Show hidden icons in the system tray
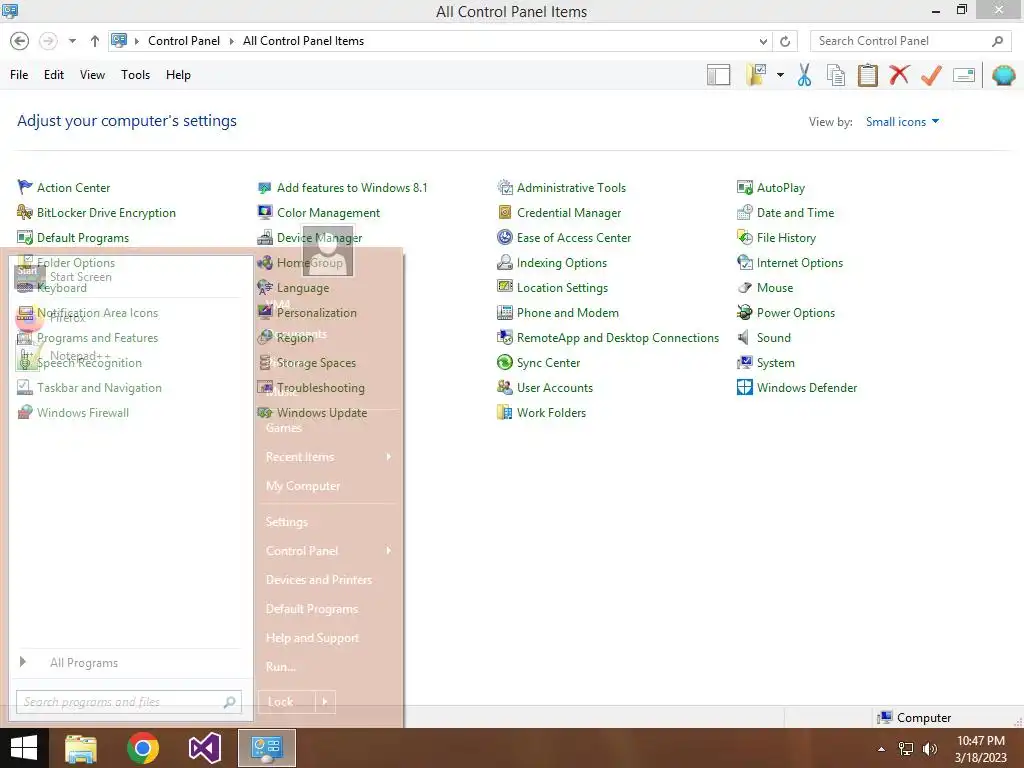This screenshot has width=1024, height=768. tap(881, 749)
